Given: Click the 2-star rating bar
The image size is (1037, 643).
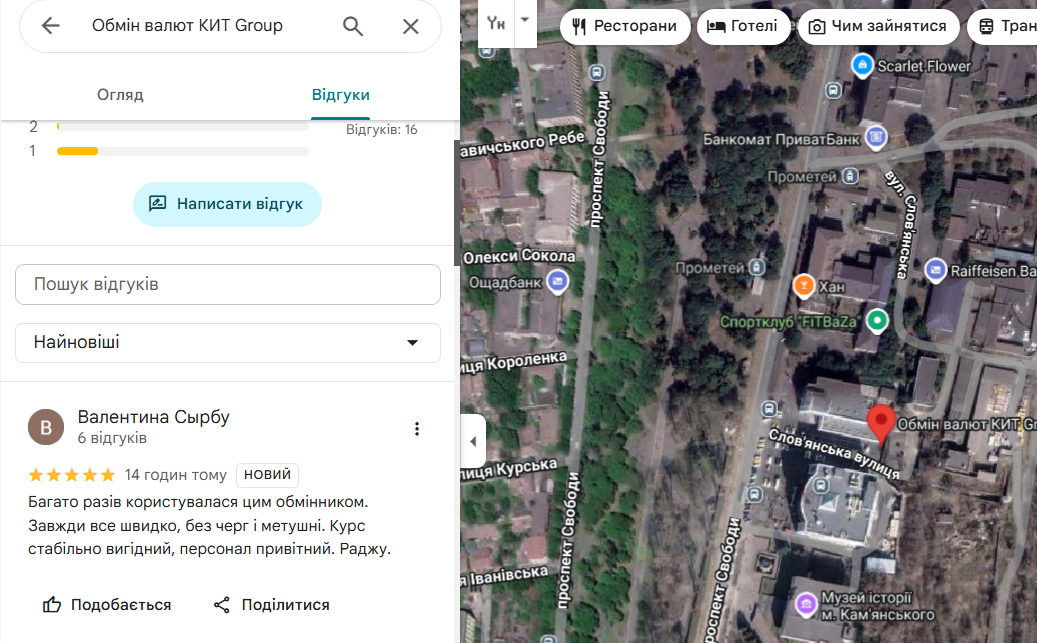Looking at the screenshot, I should (x=183, y=126).
